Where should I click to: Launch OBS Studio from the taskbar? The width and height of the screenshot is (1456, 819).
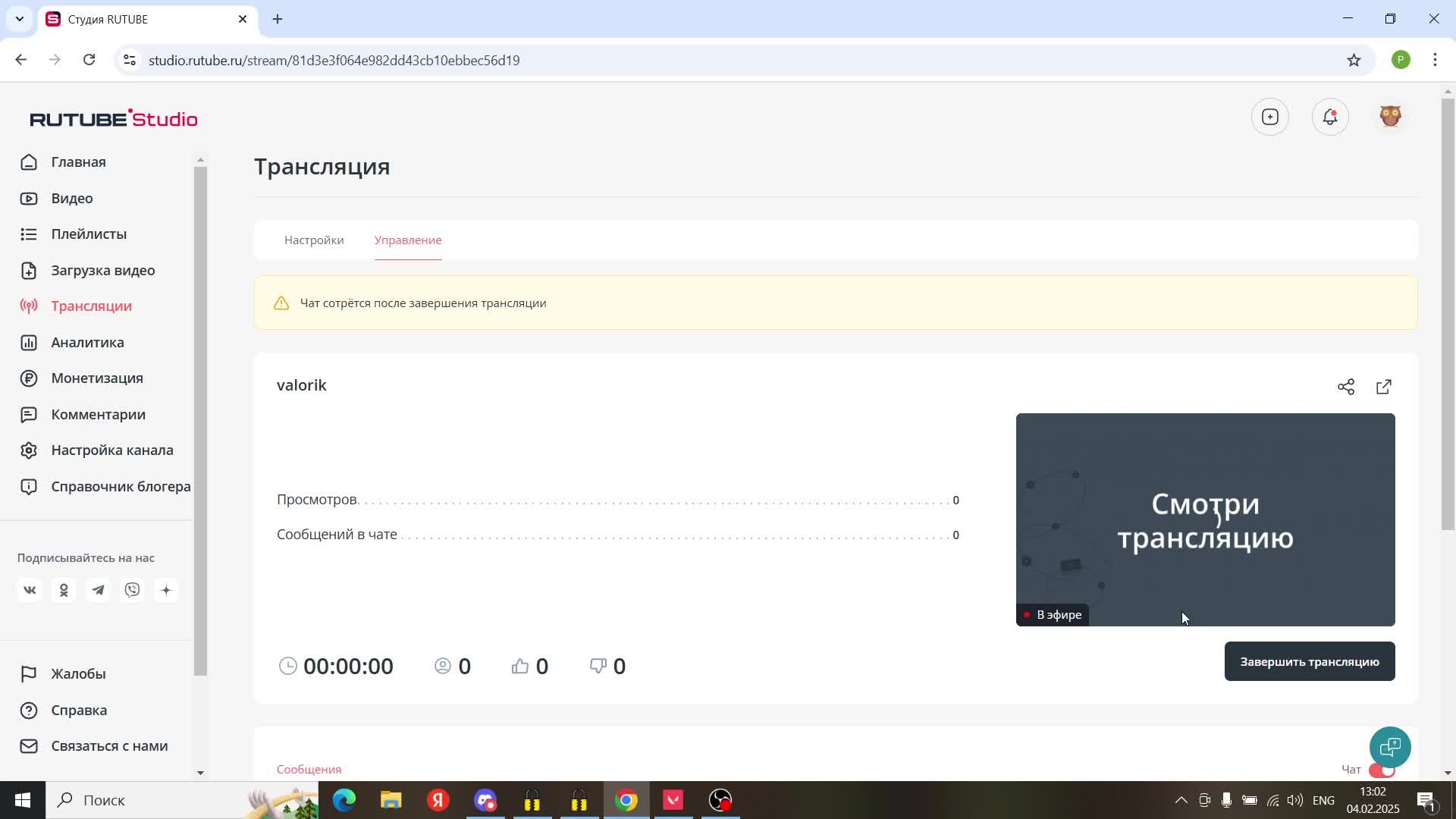(x=720, y=800)
